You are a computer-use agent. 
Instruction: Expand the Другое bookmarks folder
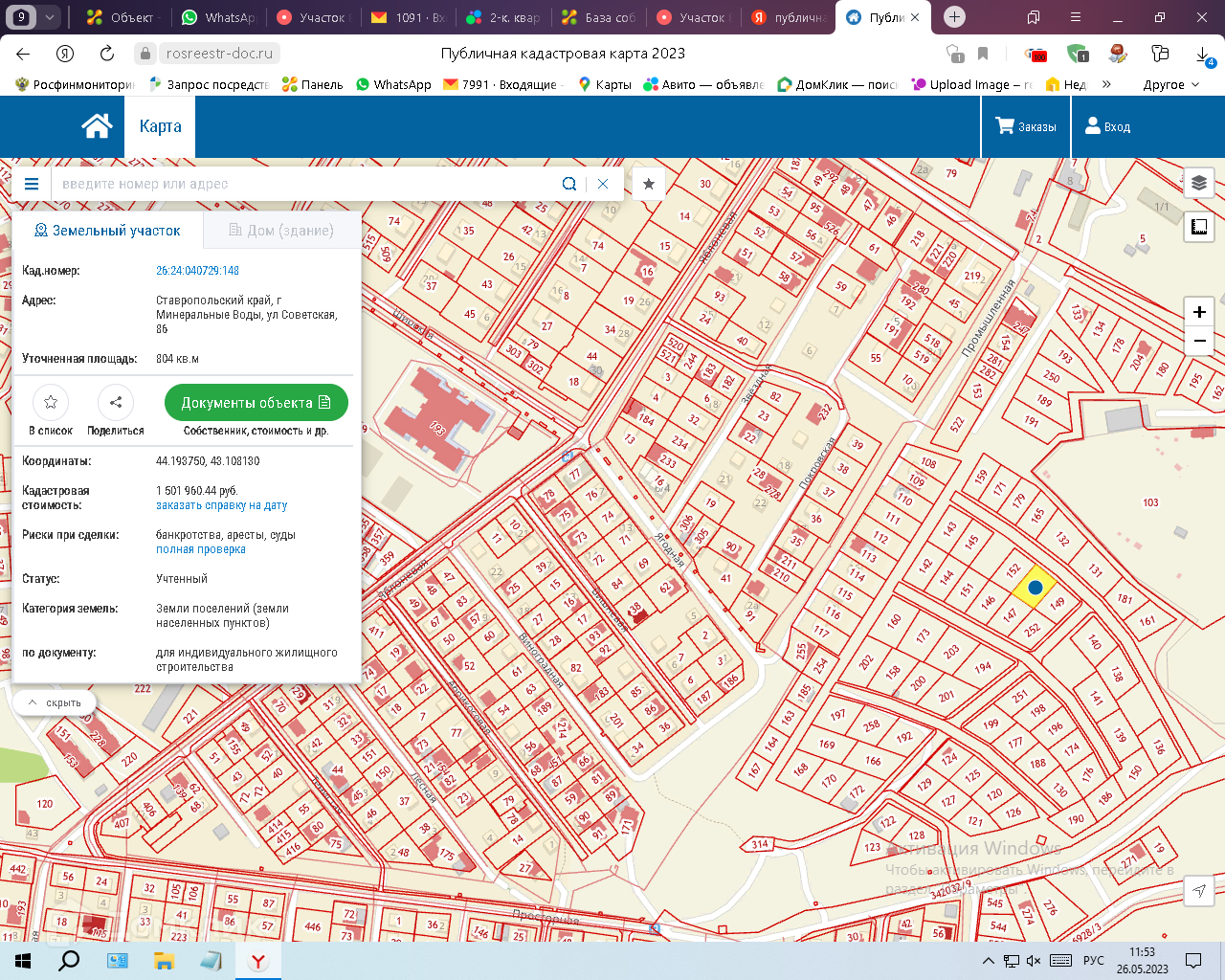tap(1170, 84)
